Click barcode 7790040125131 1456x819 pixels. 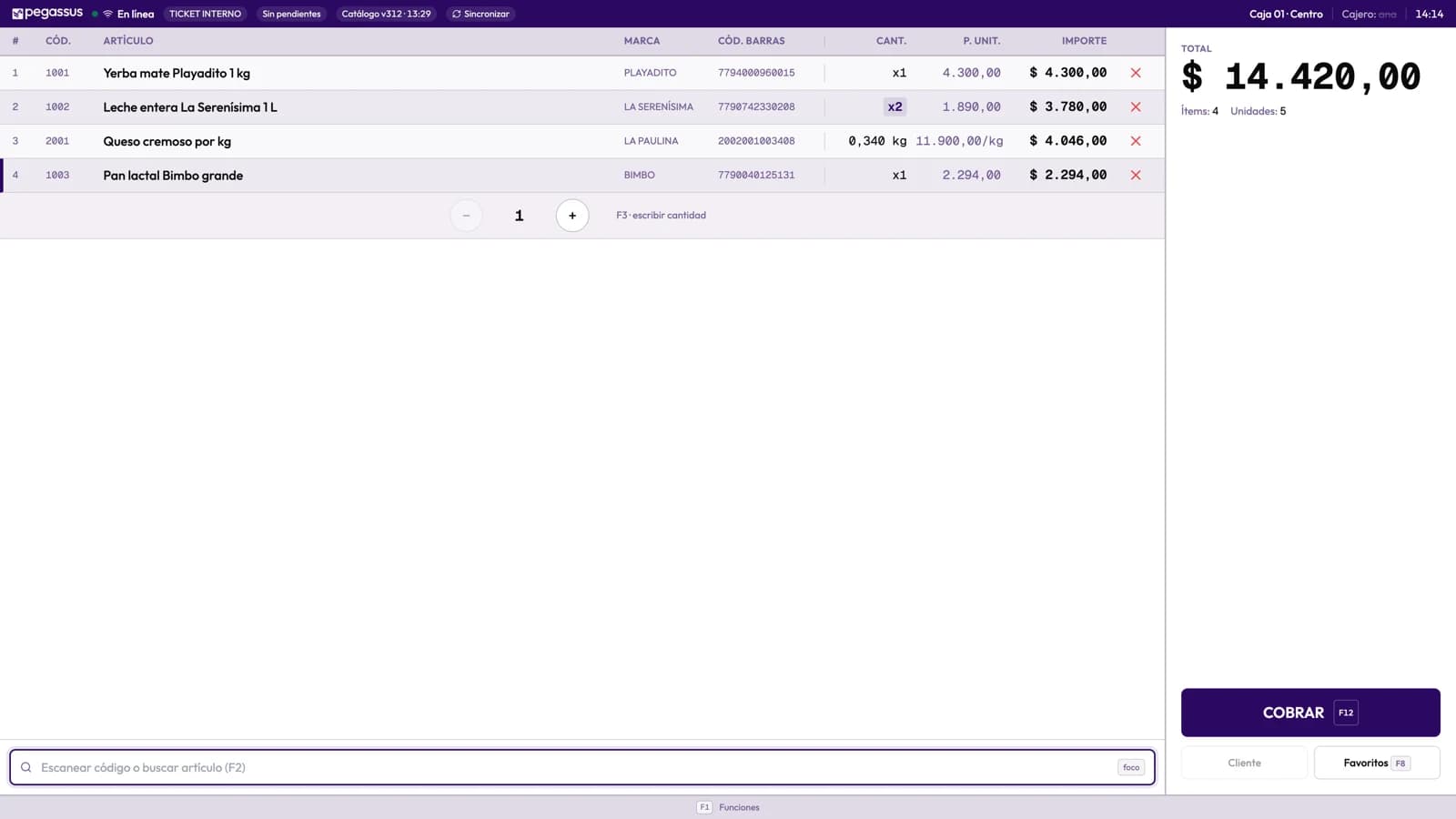pyautogui.click(x=756, y=175)
